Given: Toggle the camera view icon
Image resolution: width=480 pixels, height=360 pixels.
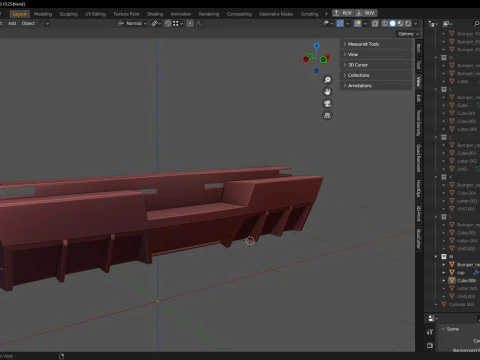Looking at the screenshot, I should [x=327, y=103].
